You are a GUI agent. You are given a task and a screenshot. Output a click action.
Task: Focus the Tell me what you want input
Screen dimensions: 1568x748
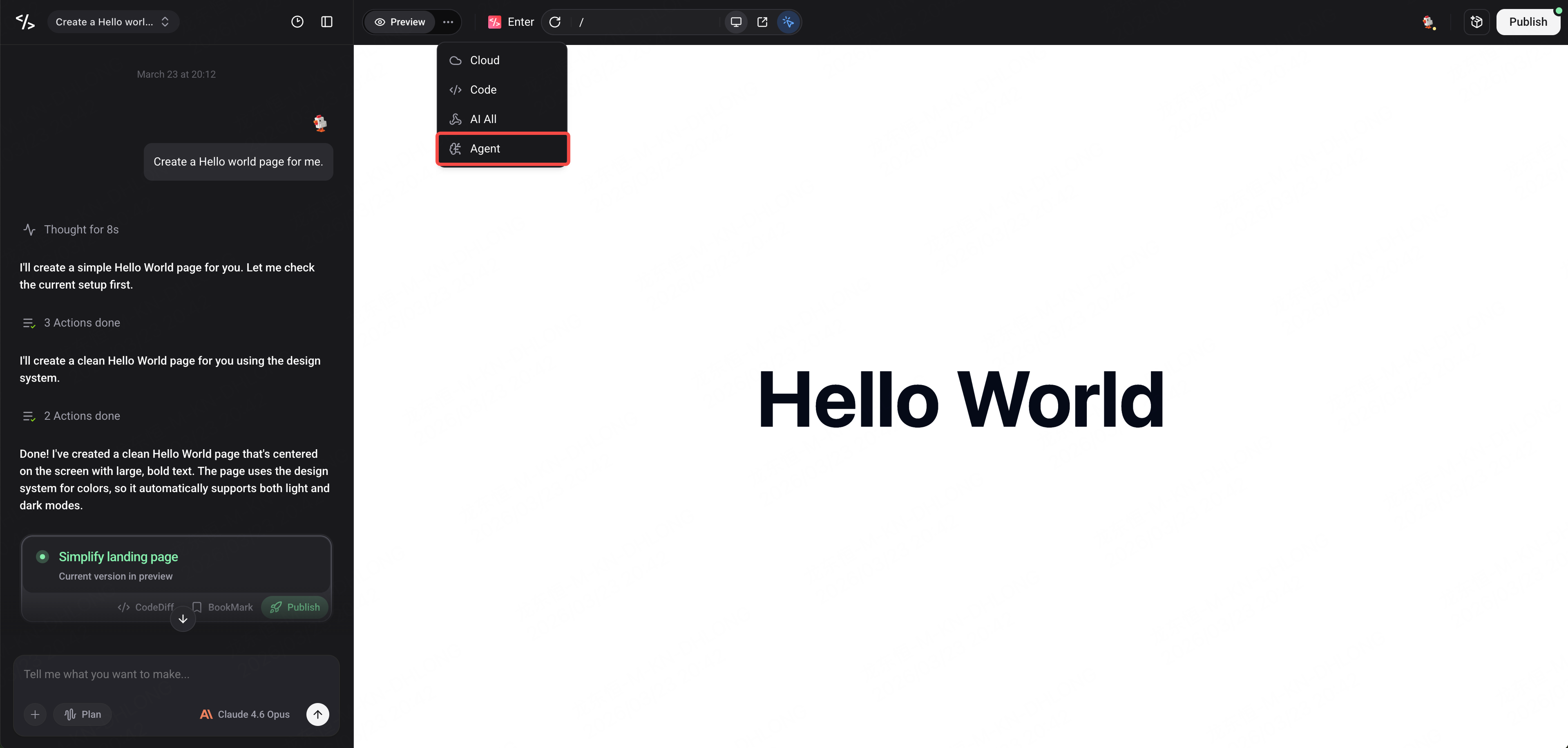coord(176,674)
